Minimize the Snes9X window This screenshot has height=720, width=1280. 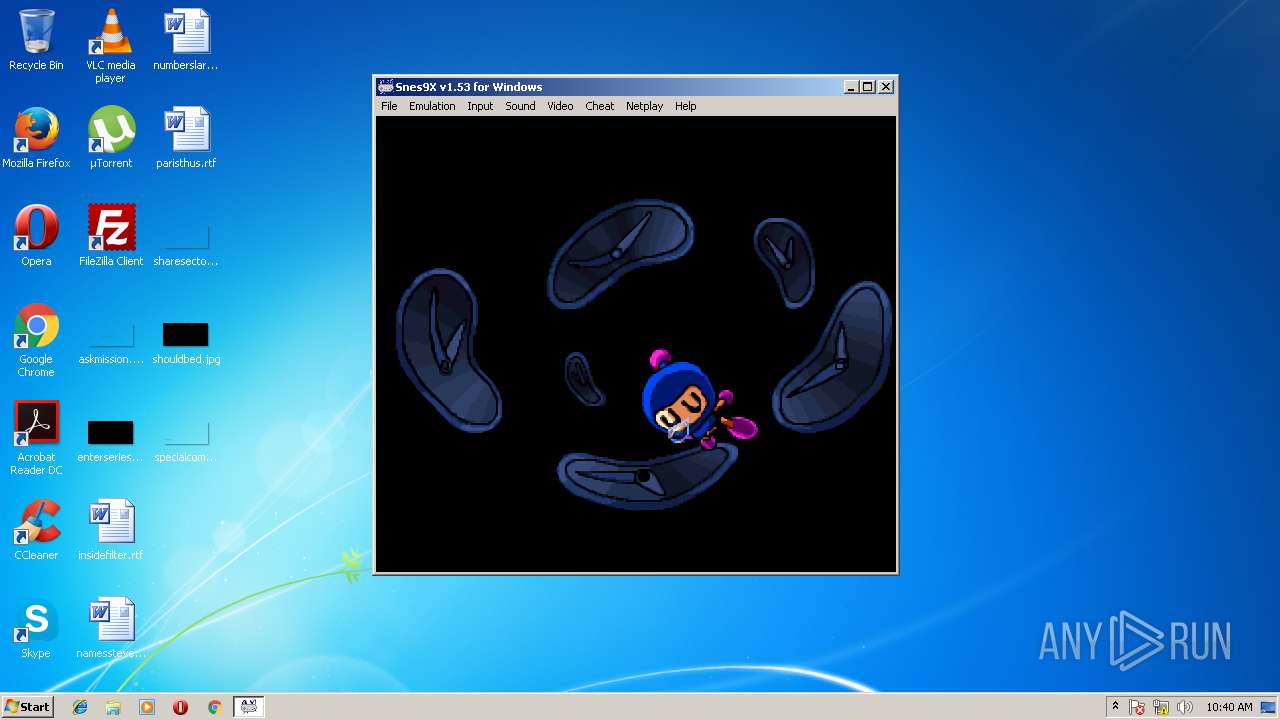point(851,87)
